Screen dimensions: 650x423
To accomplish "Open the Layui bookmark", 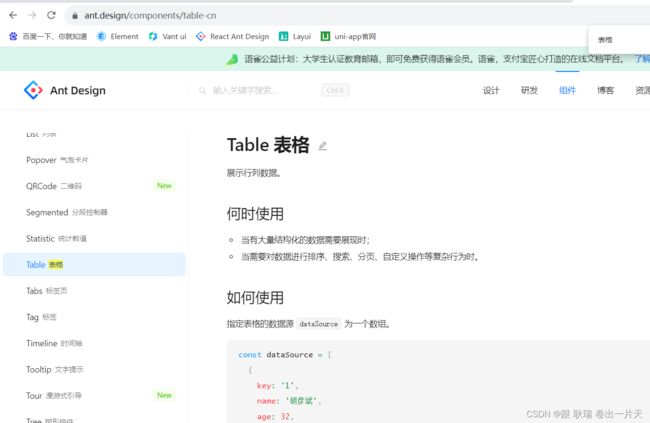I will coord(295,36).
